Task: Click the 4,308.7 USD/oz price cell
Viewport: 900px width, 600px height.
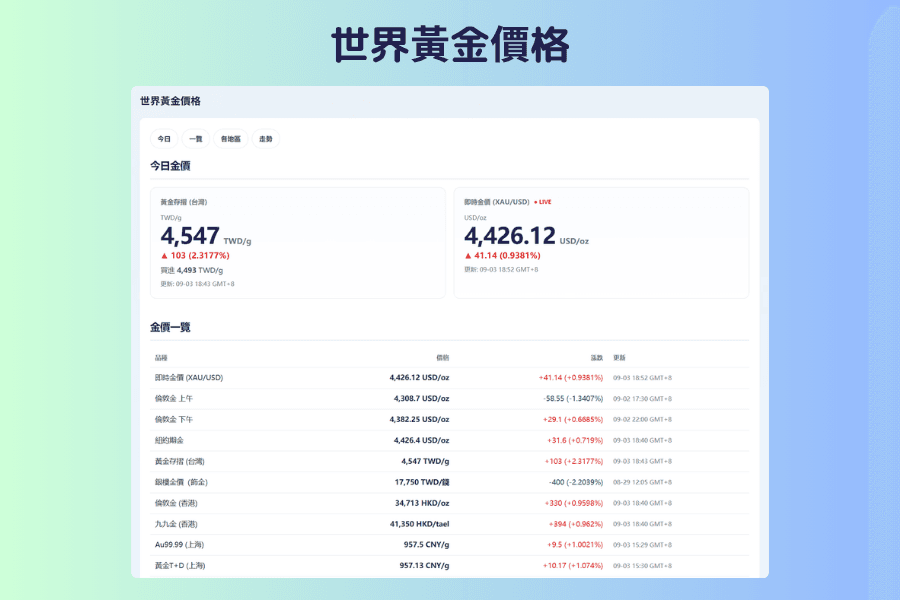Action: tap(421, 398)
